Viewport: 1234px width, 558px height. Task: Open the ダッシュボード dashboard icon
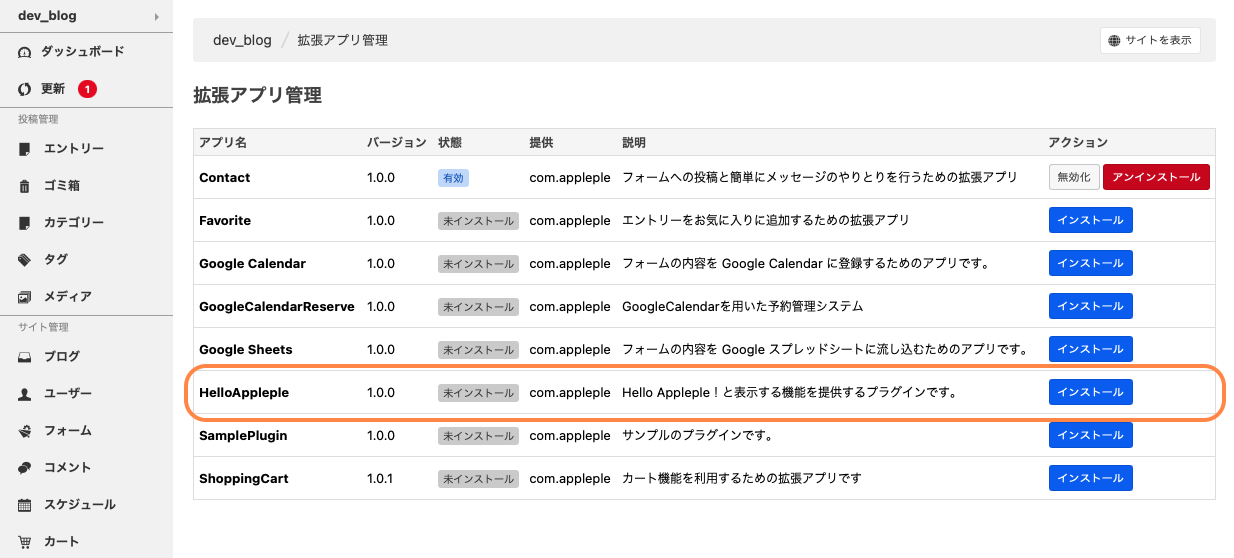(25, 52)
